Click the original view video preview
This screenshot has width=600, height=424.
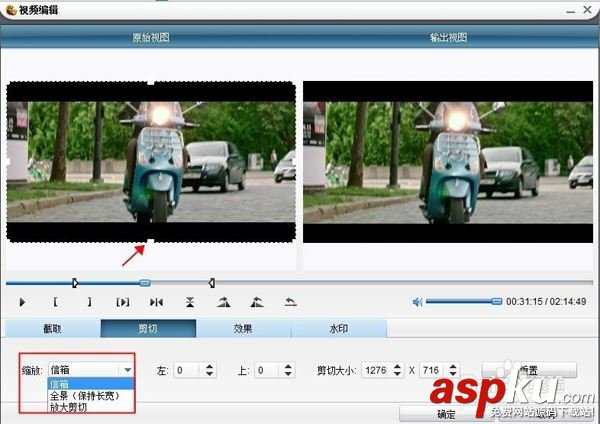point(151,161)
